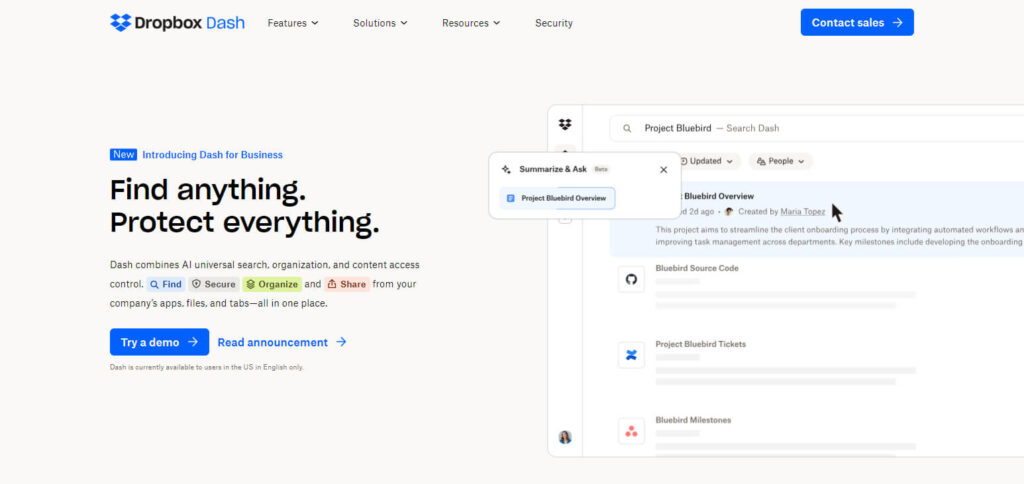Click the Confluence icon for Project Bluebird Tickets

coord(631,355)
